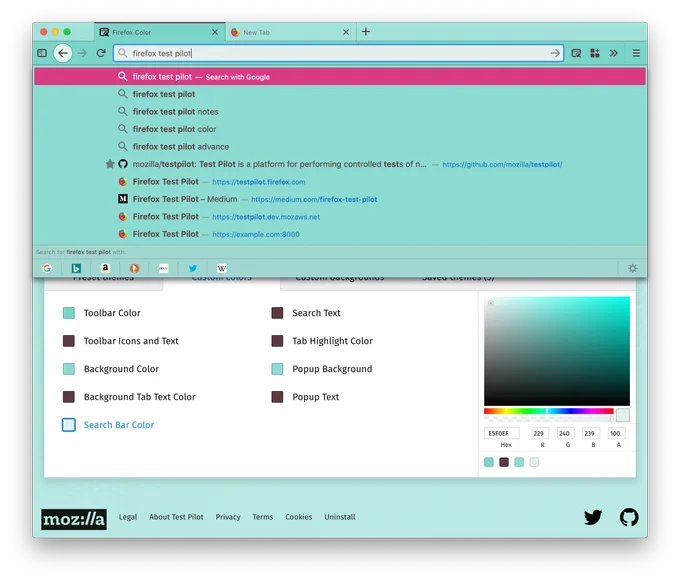Screen dimensions: 680x581
Task: Select the Popup Text swatch
Action: point(277,397)
